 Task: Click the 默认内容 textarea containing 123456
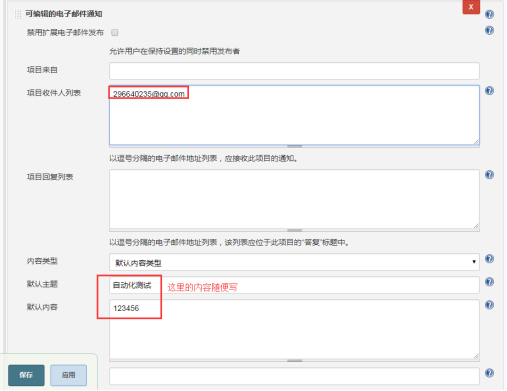coord(294,329)
